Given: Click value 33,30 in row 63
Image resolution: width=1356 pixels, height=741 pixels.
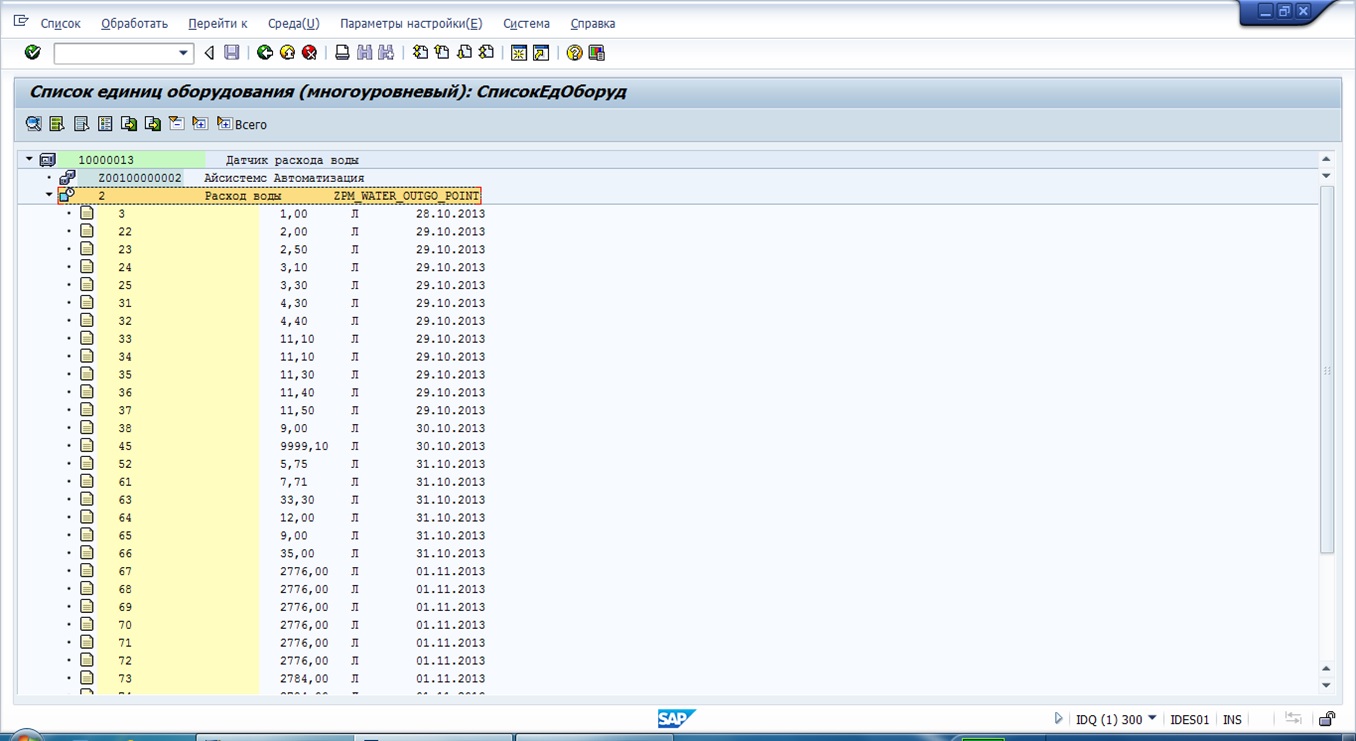Looking at the screenshot, I should point(297,500).
